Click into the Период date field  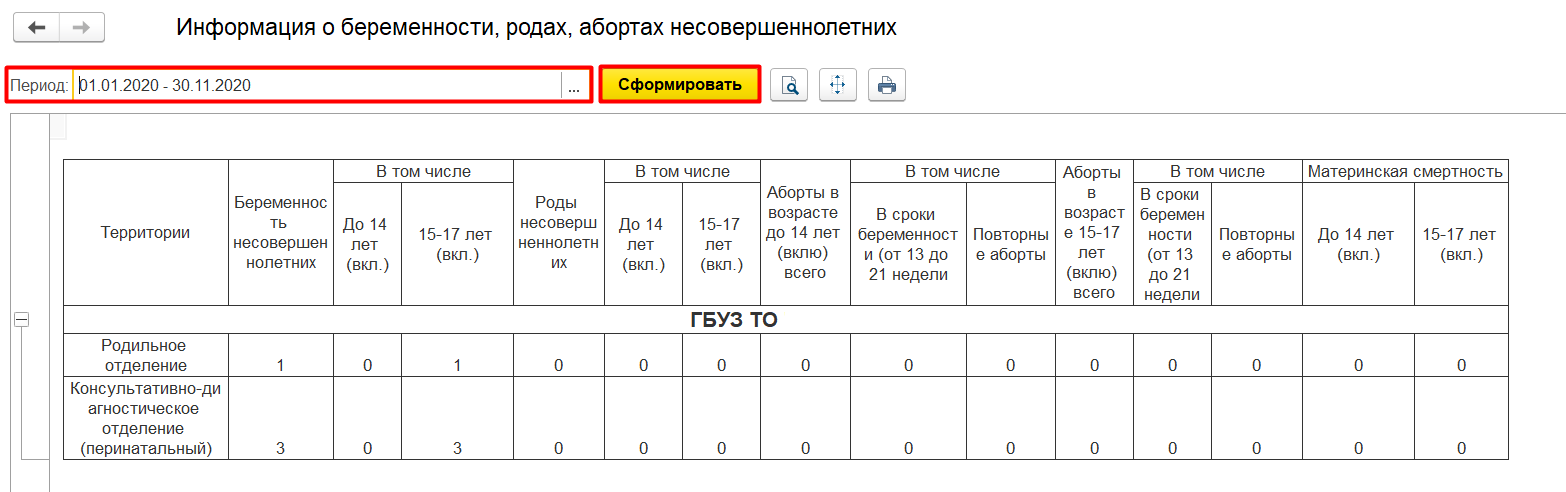318,86
